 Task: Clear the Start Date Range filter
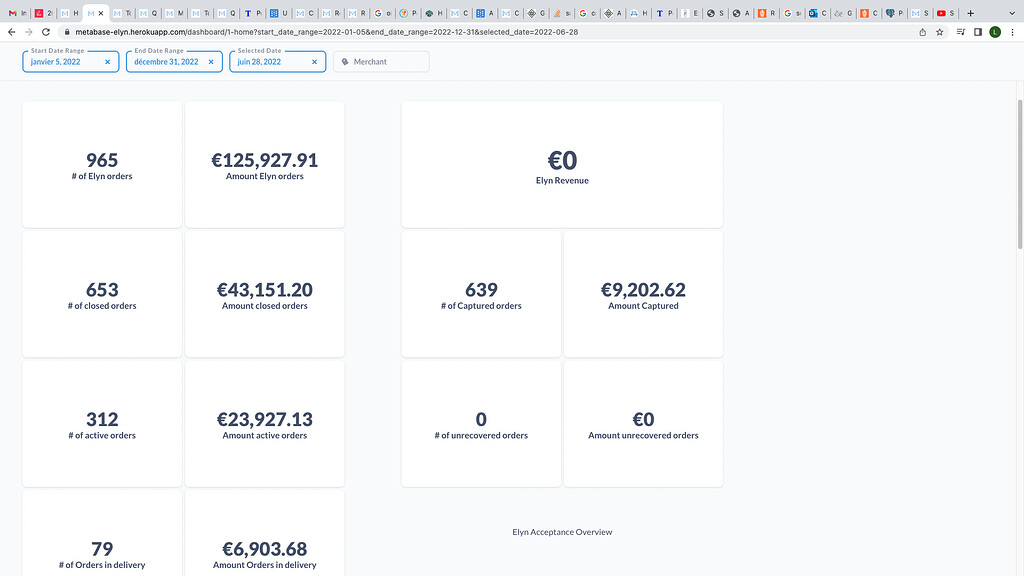click(x=107, y=62)
